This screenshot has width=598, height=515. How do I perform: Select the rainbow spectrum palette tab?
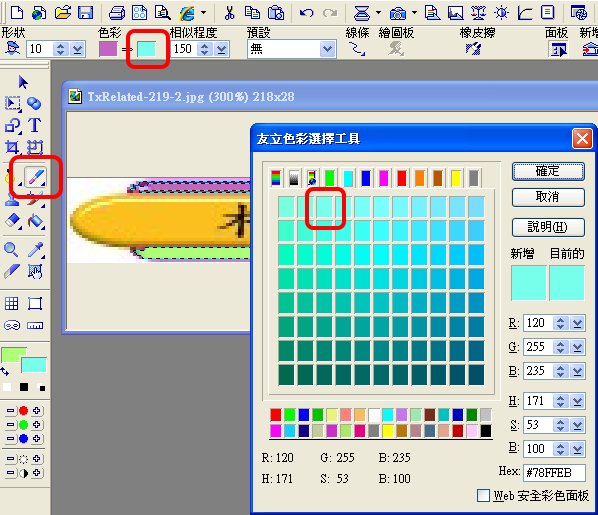[x=276, y=178]
